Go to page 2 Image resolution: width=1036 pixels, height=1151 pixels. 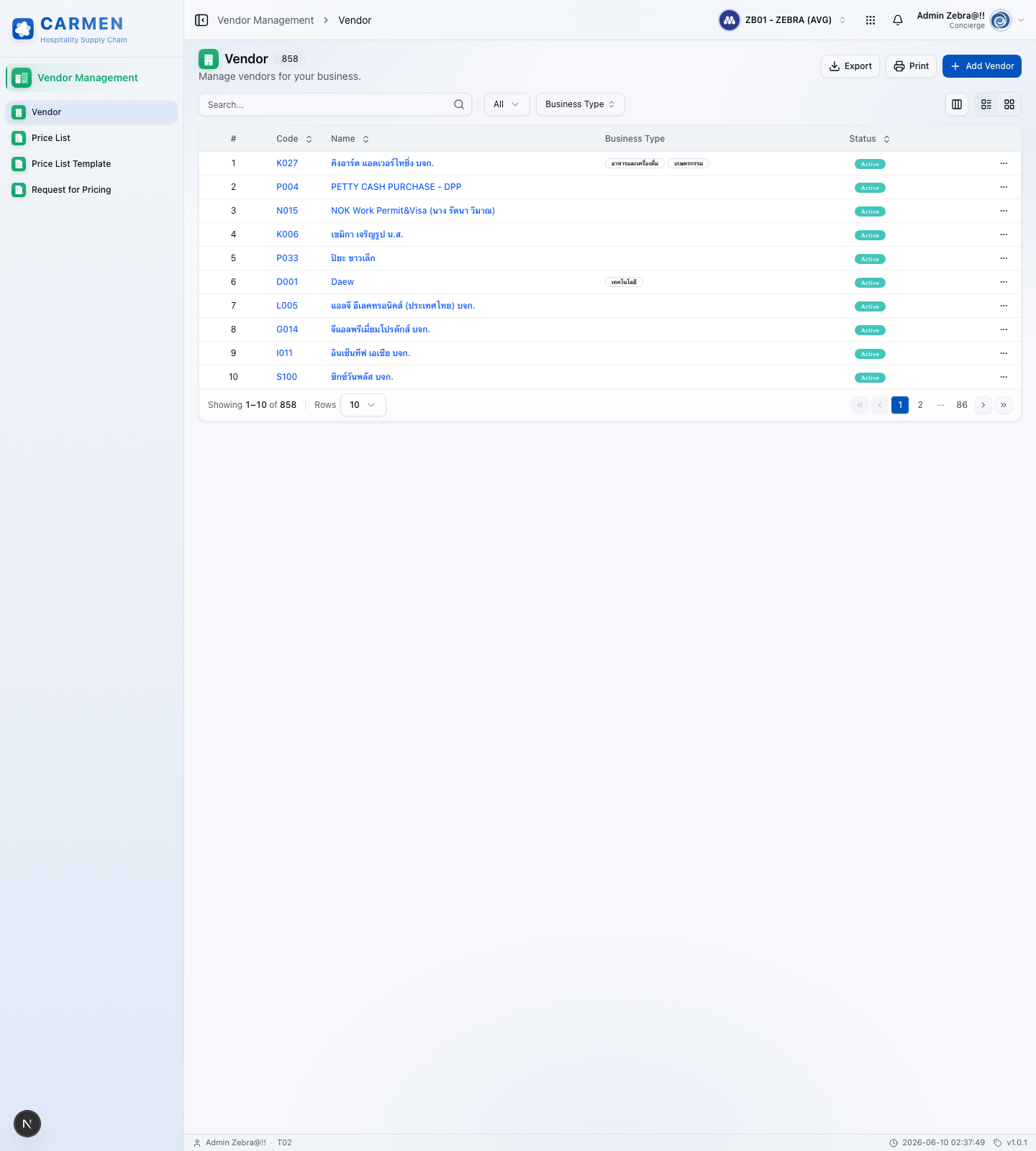click(920, 405)
